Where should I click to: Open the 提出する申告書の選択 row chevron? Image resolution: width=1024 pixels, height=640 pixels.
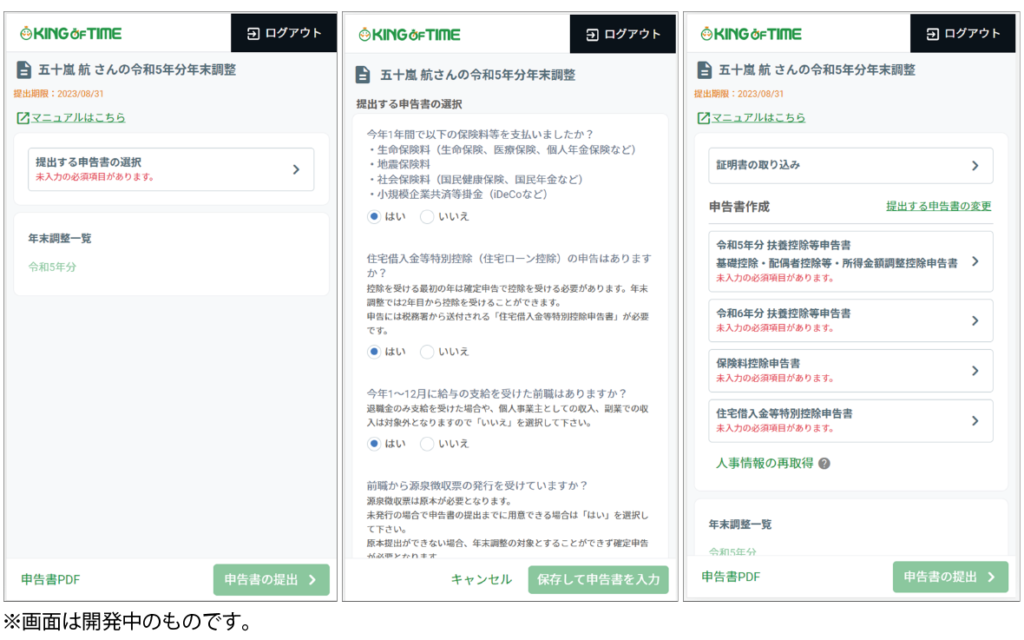(296, 169)
